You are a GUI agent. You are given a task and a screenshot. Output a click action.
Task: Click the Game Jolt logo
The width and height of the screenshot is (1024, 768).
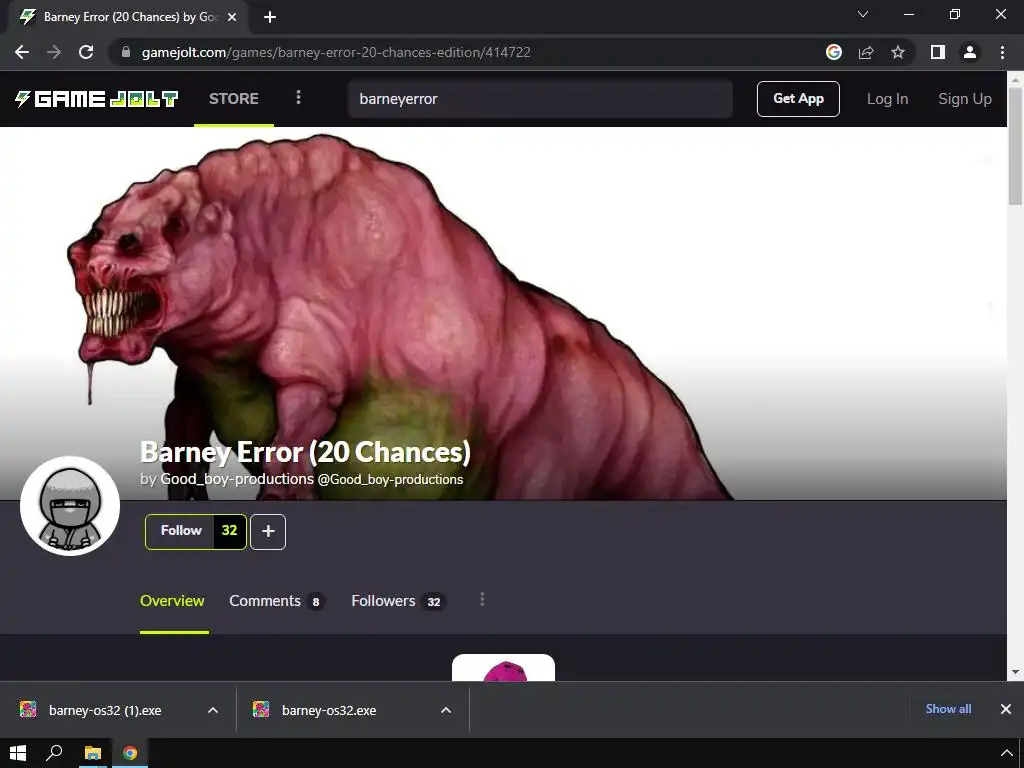tap(97, 99)
